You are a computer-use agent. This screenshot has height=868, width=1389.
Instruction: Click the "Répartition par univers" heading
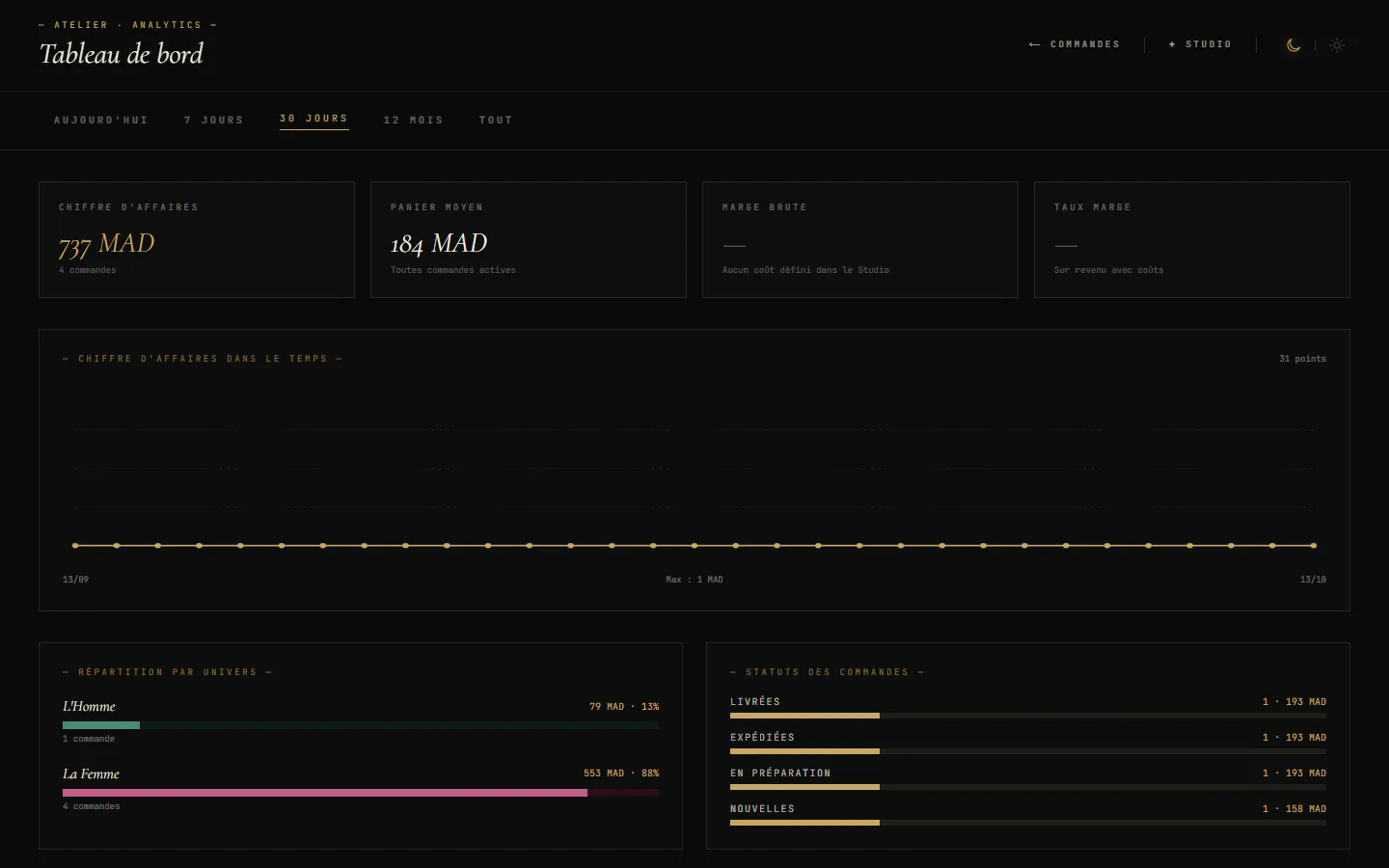pos(167,672)
